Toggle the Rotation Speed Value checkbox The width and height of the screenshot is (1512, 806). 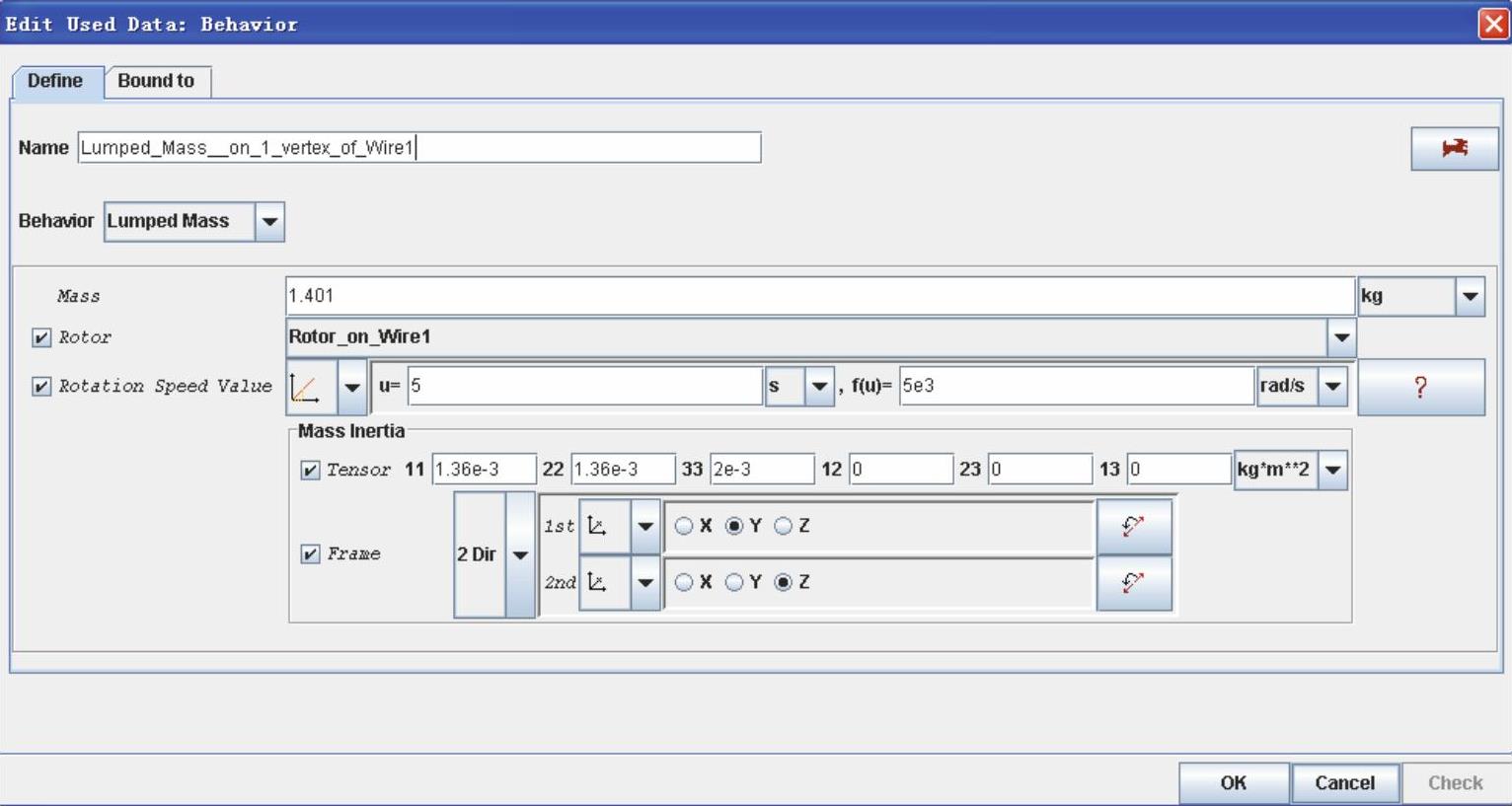tap(41, 387)
